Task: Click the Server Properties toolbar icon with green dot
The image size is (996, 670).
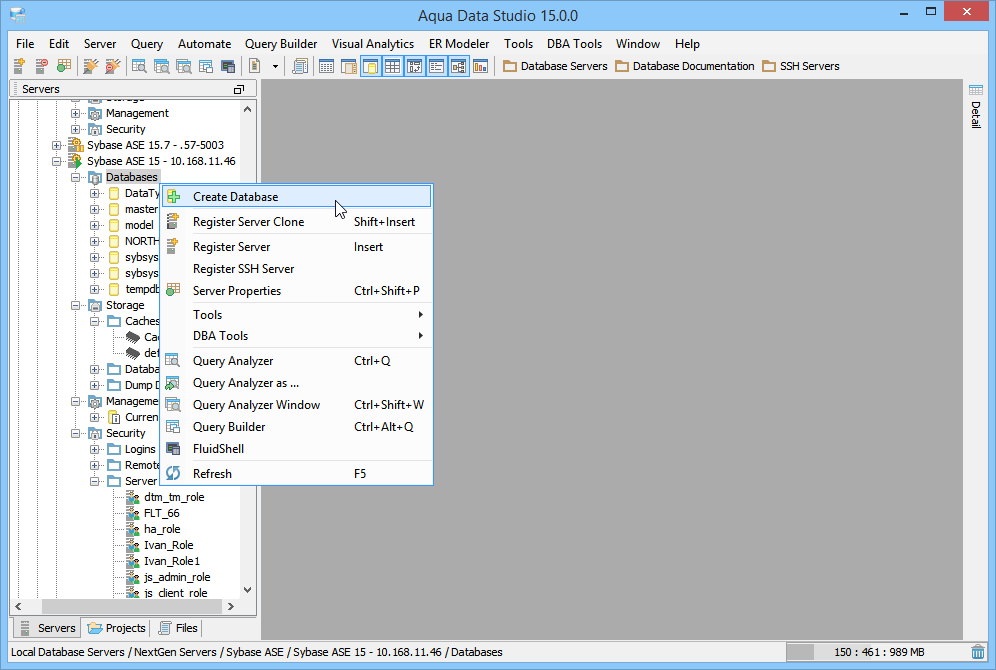Action: click(64, 66)
